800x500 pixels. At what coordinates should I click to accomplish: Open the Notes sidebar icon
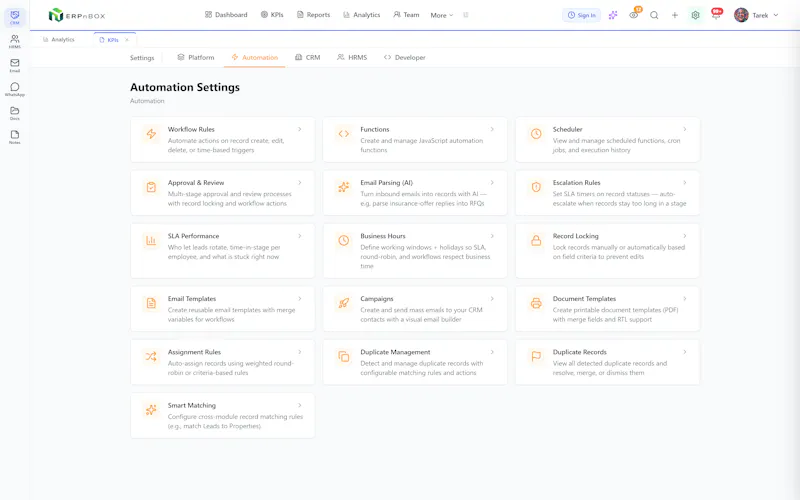pos(15,137)
